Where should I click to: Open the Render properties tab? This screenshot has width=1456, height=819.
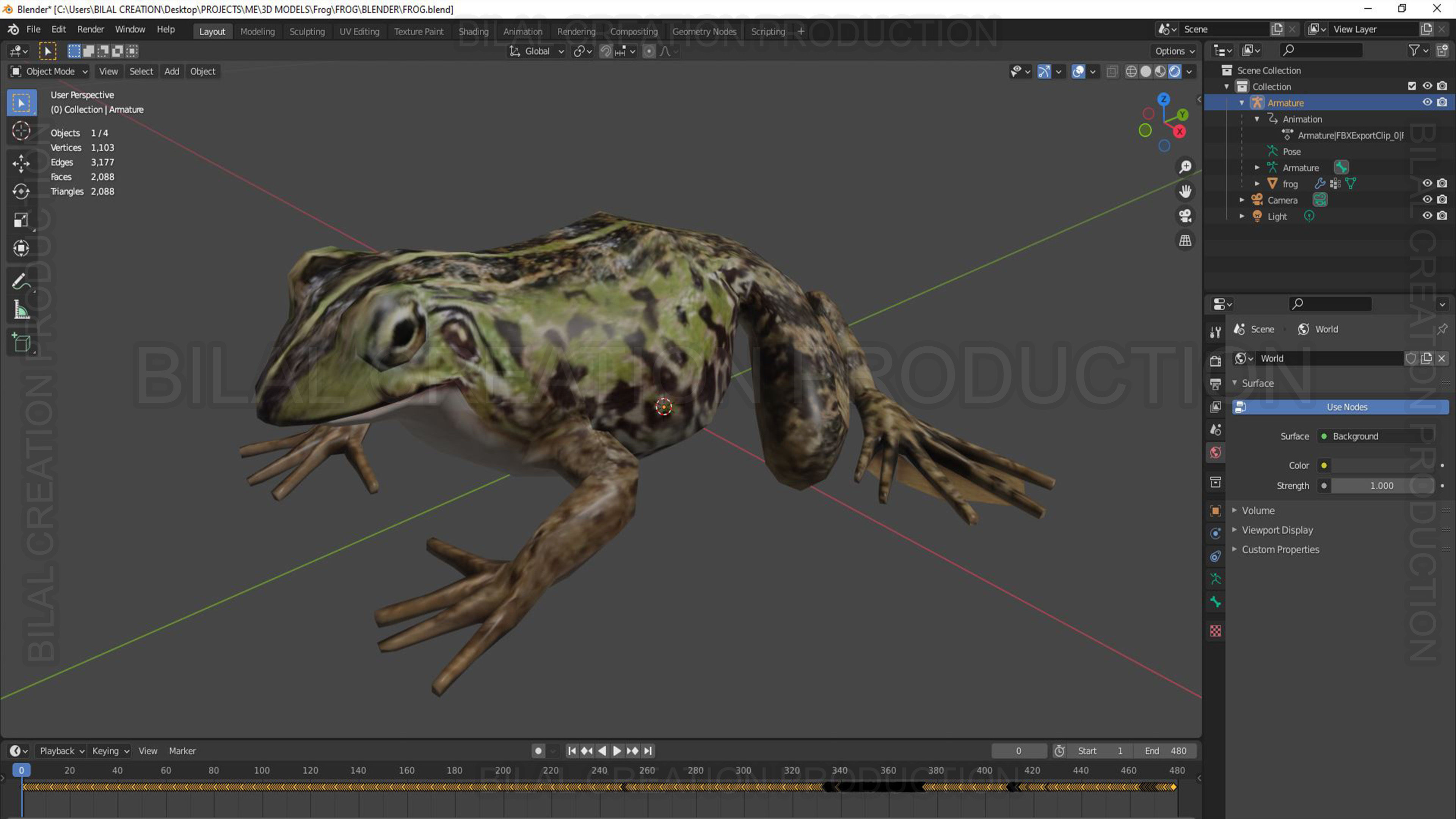click(1215, 361)
